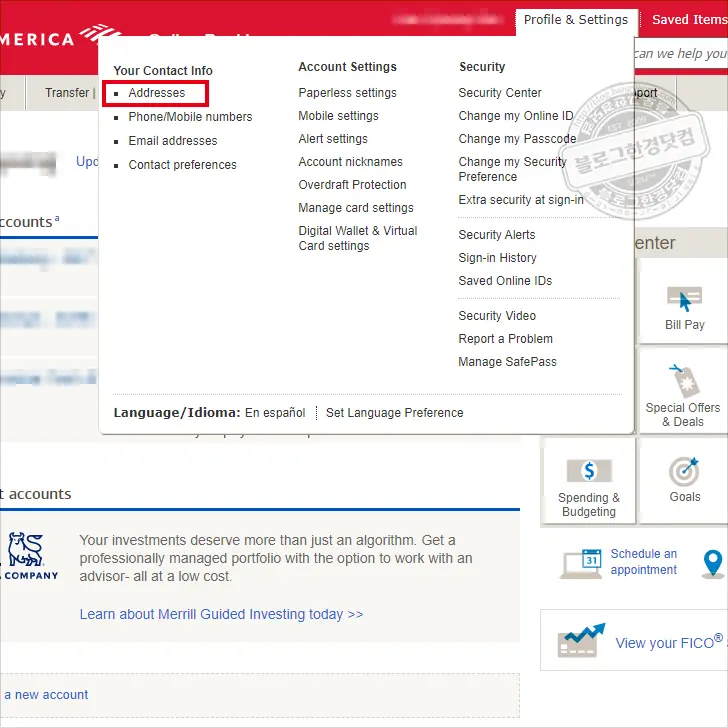Click Set Language Preference
This screenshot has width=728, height=728.
394,413
